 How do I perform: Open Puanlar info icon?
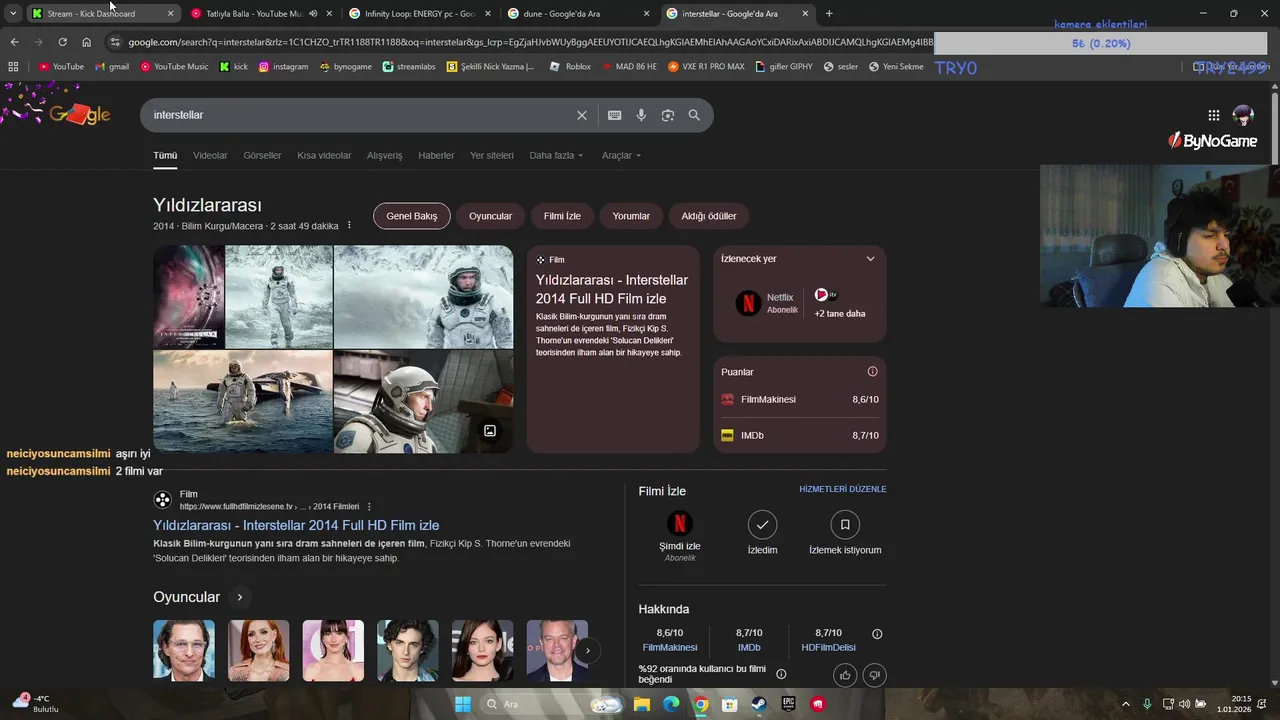click(x=872, y=372)
